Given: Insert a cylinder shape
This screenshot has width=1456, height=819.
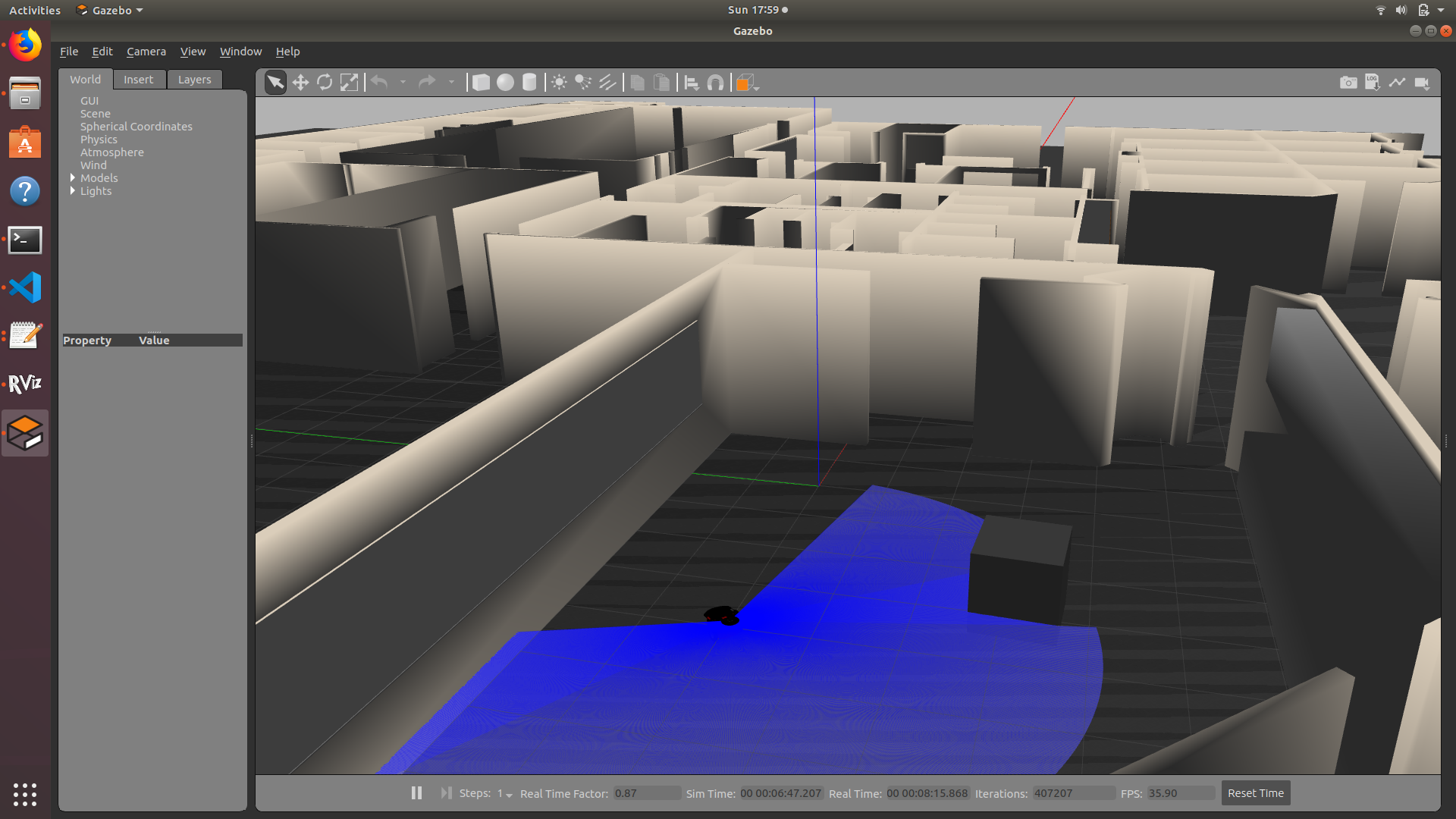Looking at the screenshot, I should coord(529,83).
